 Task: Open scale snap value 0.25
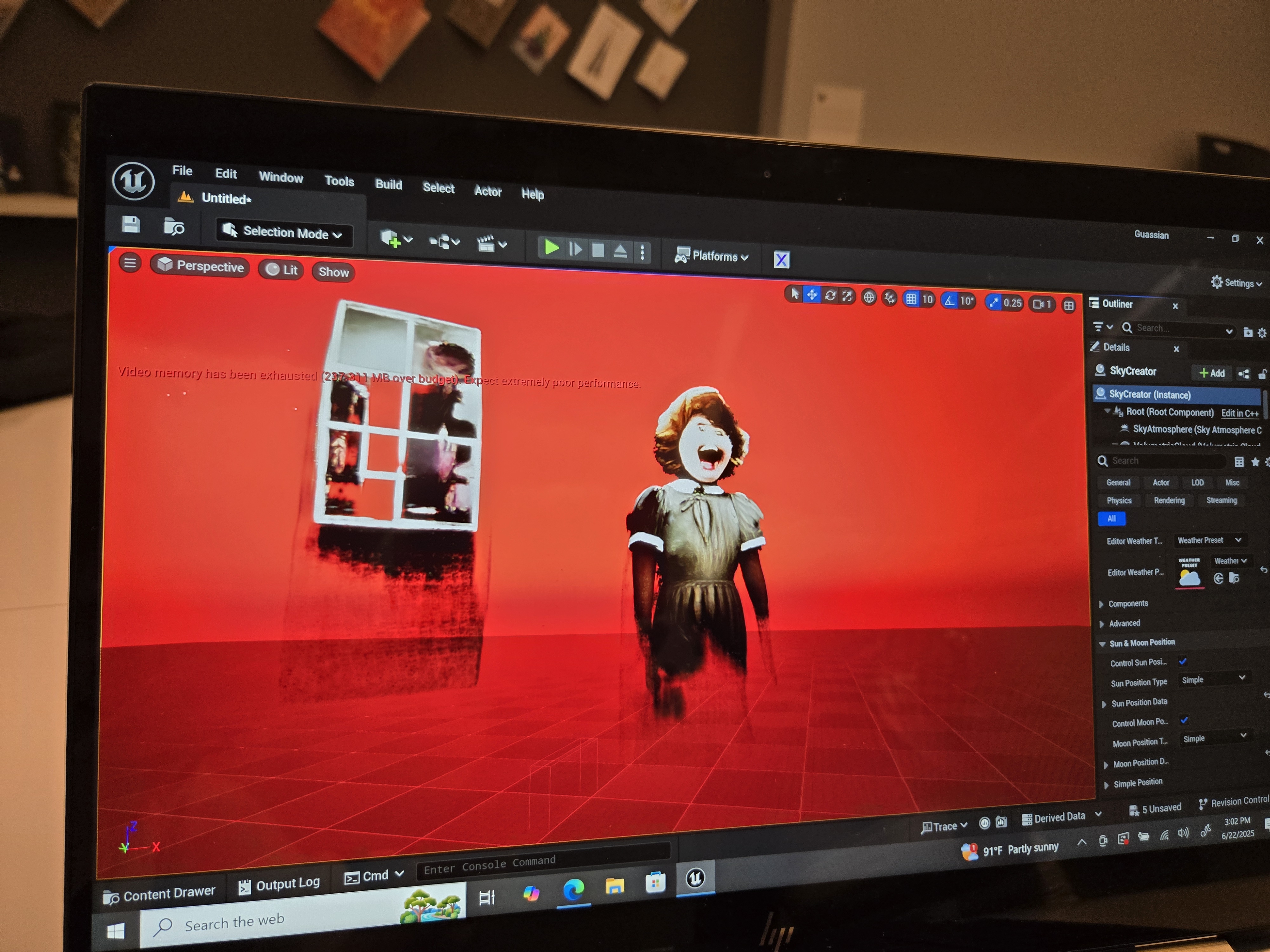pos(1013,302)
